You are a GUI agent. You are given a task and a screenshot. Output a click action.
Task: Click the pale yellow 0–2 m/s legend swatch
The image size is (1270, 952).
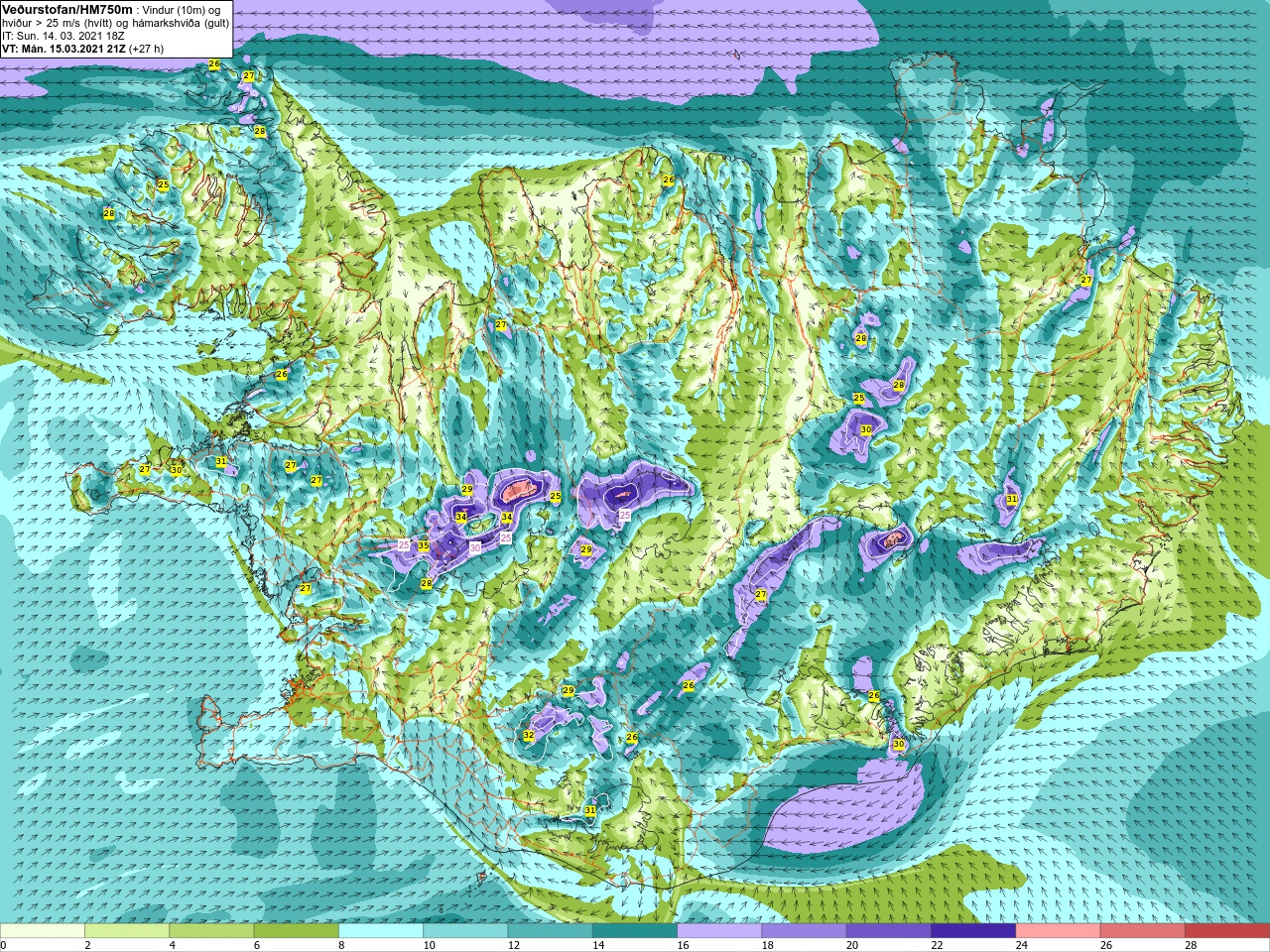point(43,931)
